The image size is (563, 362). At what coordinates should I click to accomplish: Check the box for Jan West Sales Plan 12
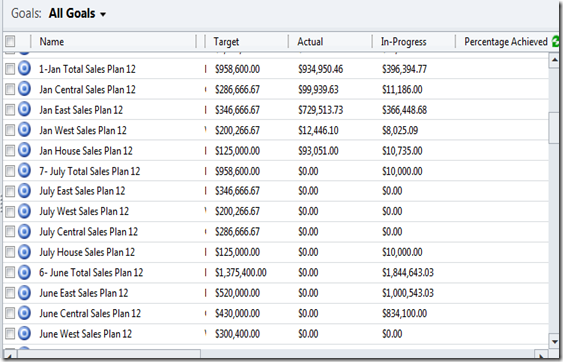click(10, 130)
